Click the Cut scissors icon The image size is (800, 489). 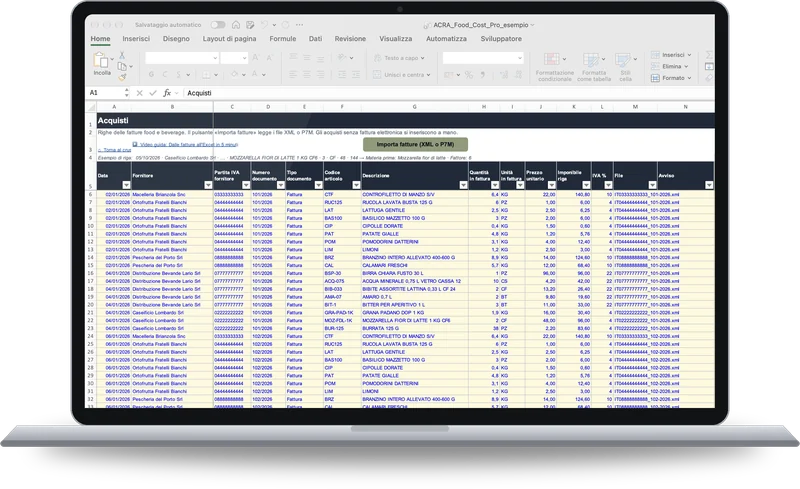122,55
